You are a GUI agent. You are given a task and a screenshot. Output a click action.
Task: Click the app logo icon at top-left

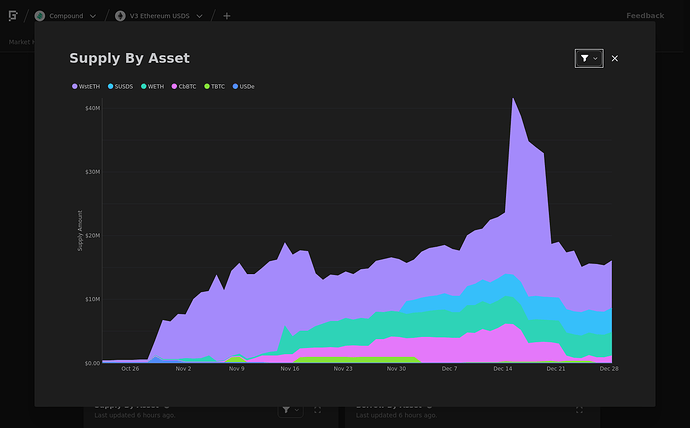tap(13, 16)
